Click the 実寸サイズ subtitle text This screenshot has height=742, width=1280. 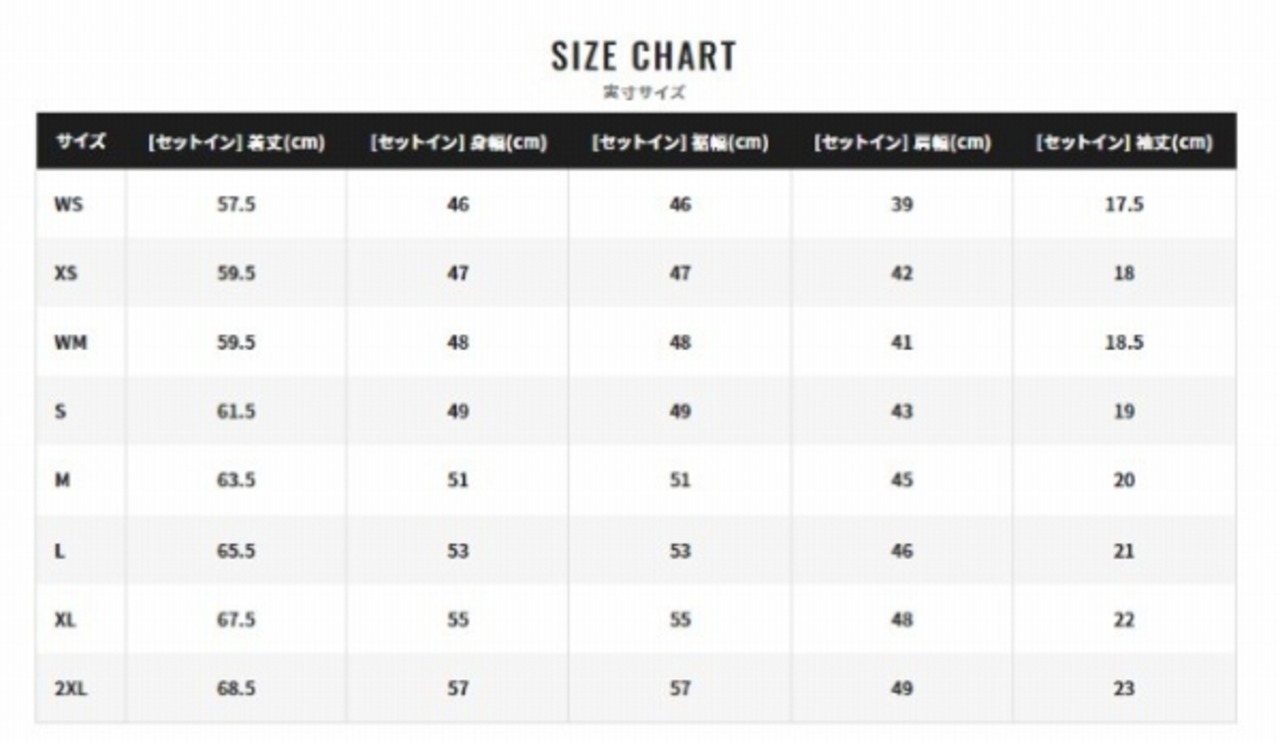pos(643,92)
